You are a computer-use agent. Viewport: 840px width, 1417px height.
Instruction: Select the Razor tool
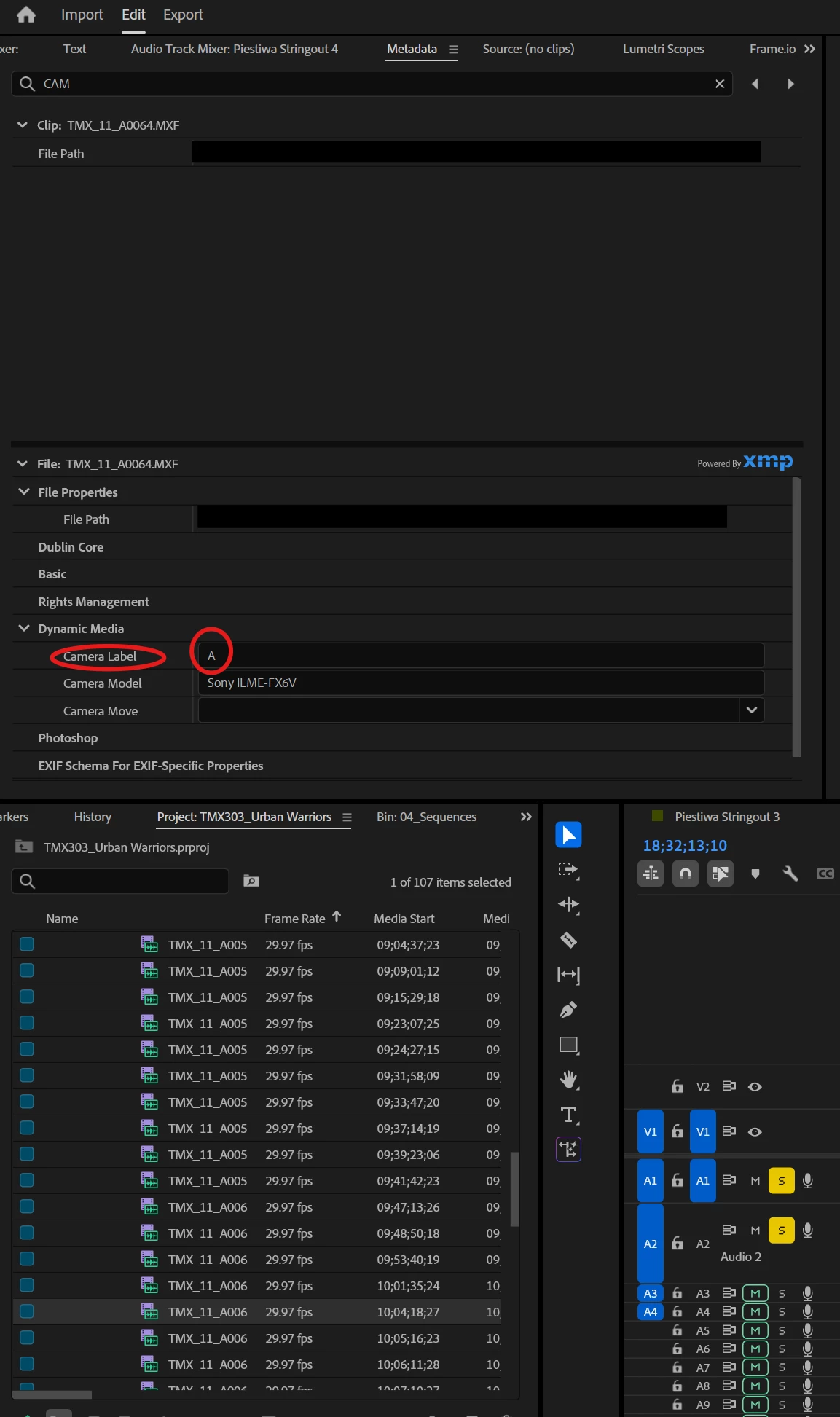[x=568, y=940]
